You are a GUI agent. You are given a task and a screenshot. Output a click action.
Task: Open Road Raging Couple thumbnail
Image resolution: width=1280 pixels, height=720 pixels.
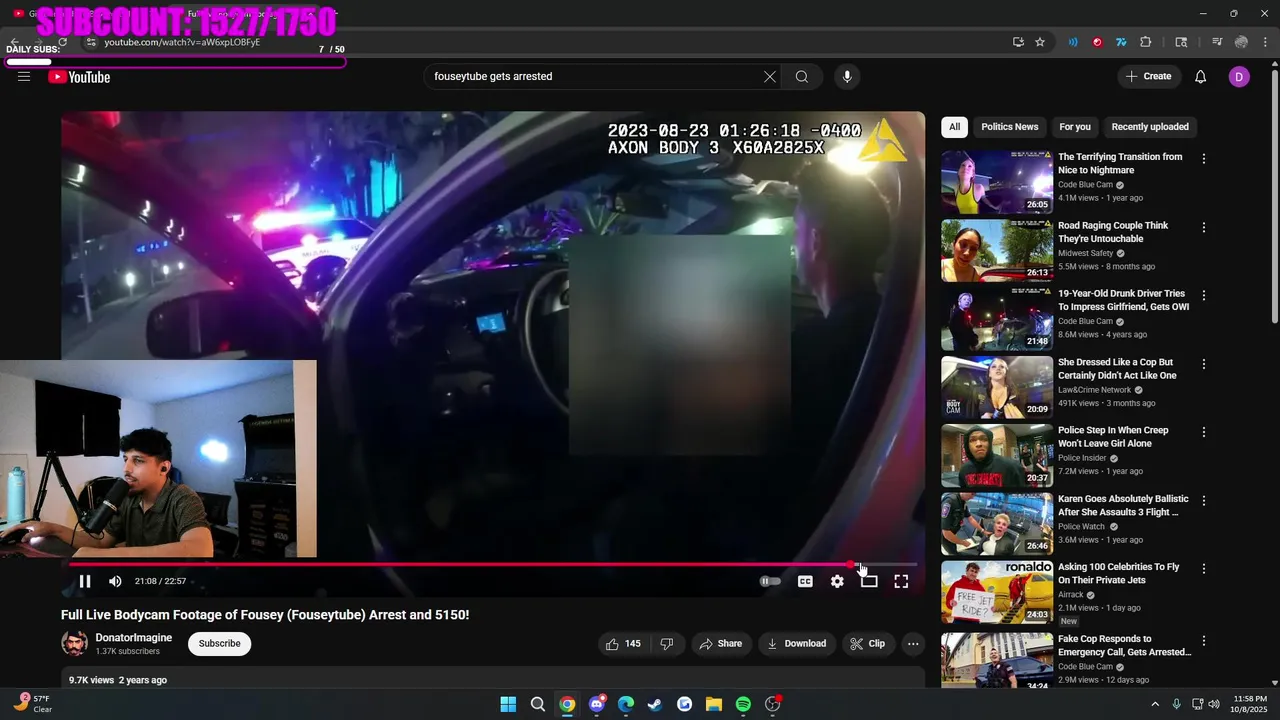(x=997, y=250)
